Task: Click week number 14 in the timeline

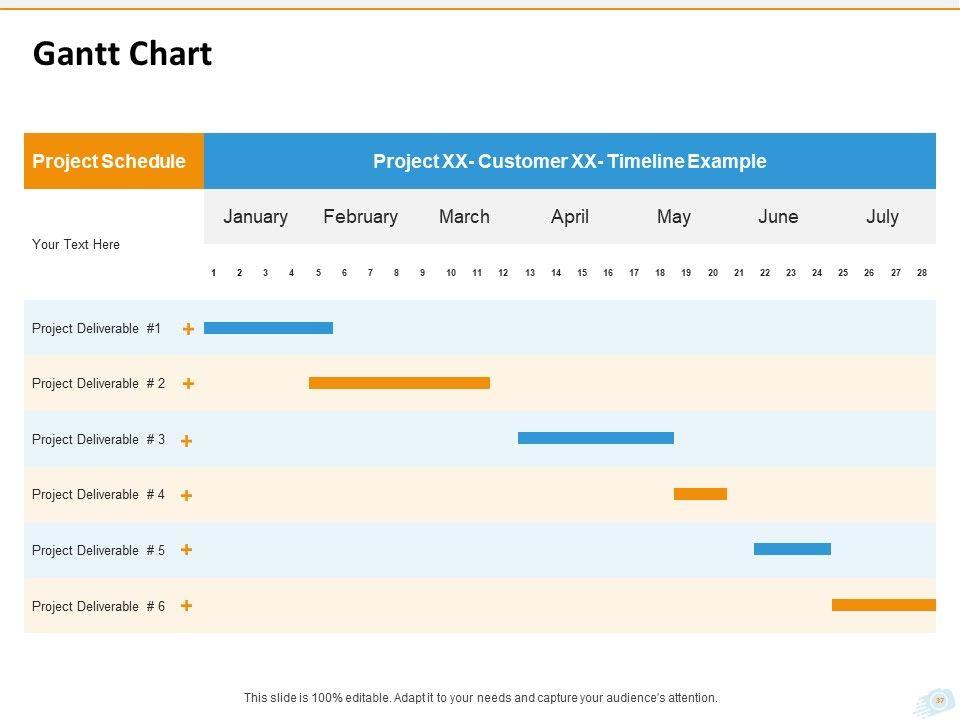Action: (556, 272)
